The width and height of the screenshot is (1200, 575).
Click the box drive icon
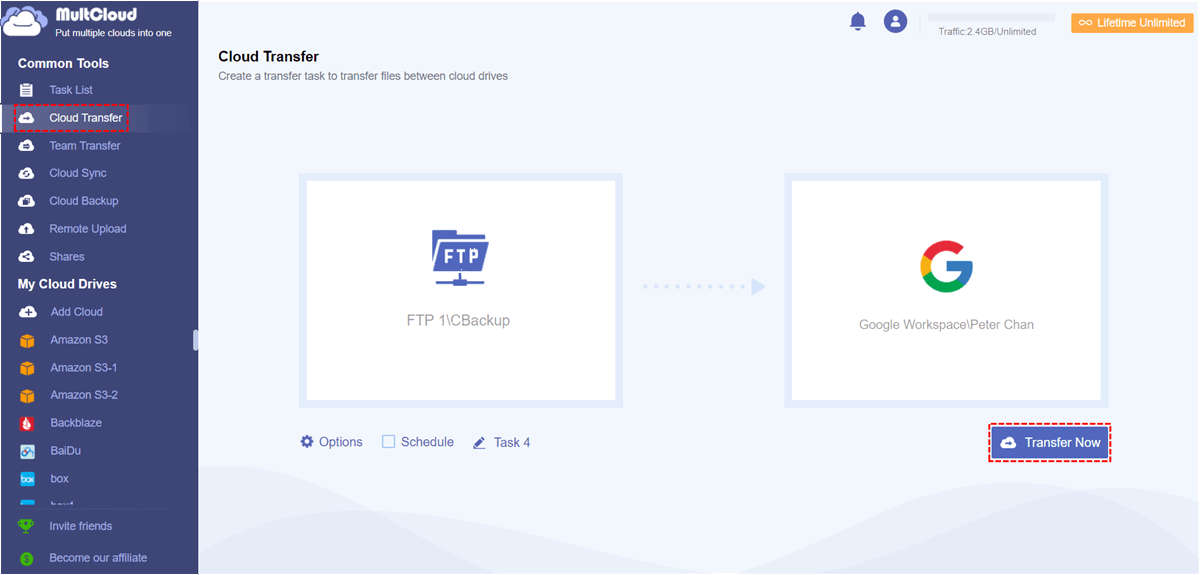pos(27,479)
